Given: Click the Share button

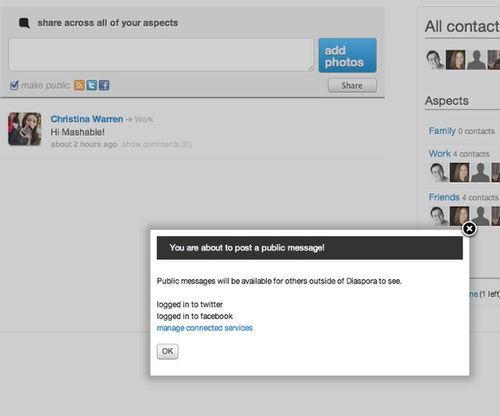Looking at the screenshot, I should click(352, 86).
